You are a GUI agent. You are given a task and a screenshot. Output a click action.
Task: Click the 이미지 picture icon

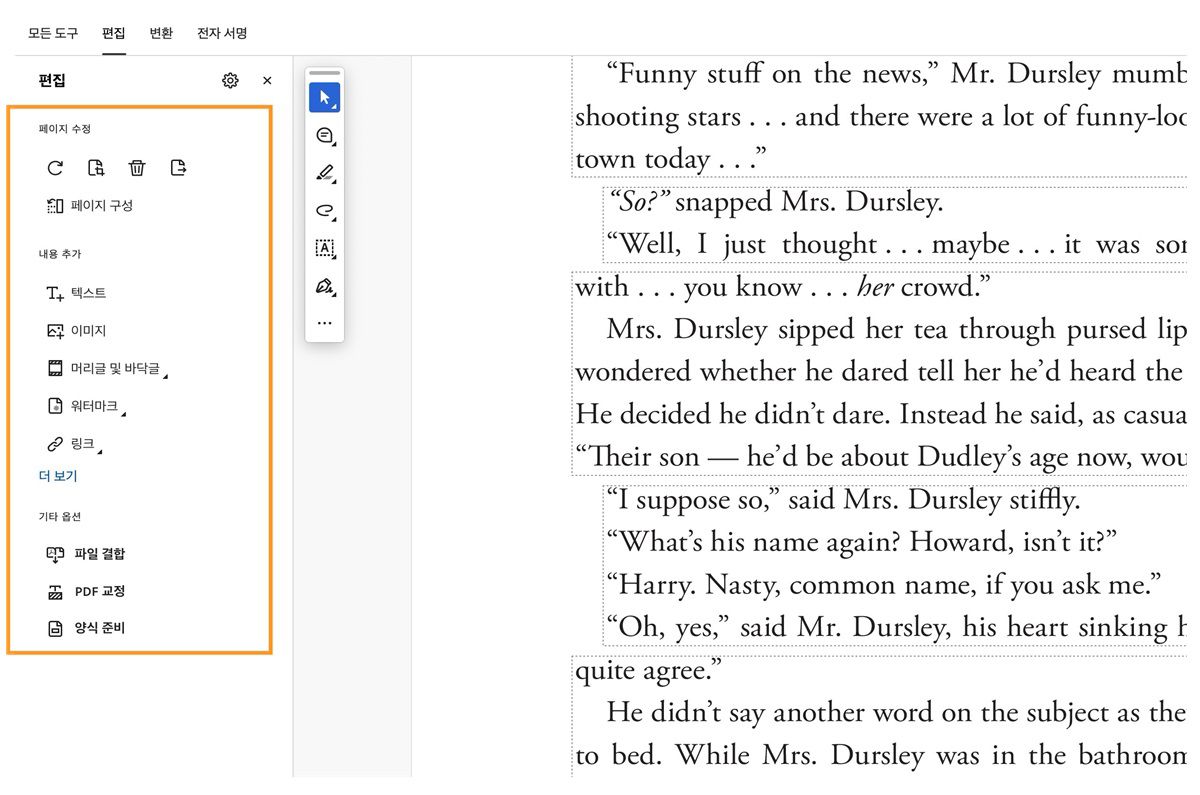pos(55,331)
